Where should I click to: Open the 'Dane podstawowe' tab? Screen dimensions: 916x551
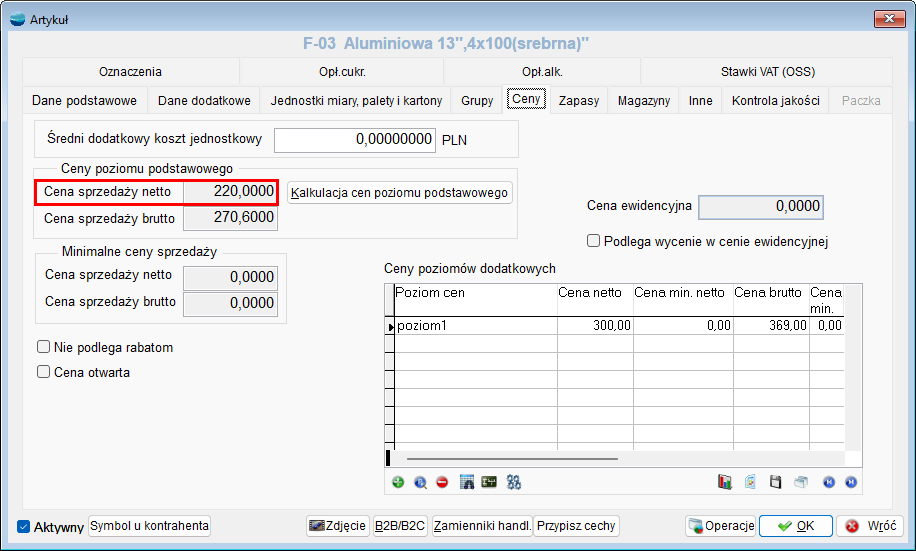tap(84, 101)
